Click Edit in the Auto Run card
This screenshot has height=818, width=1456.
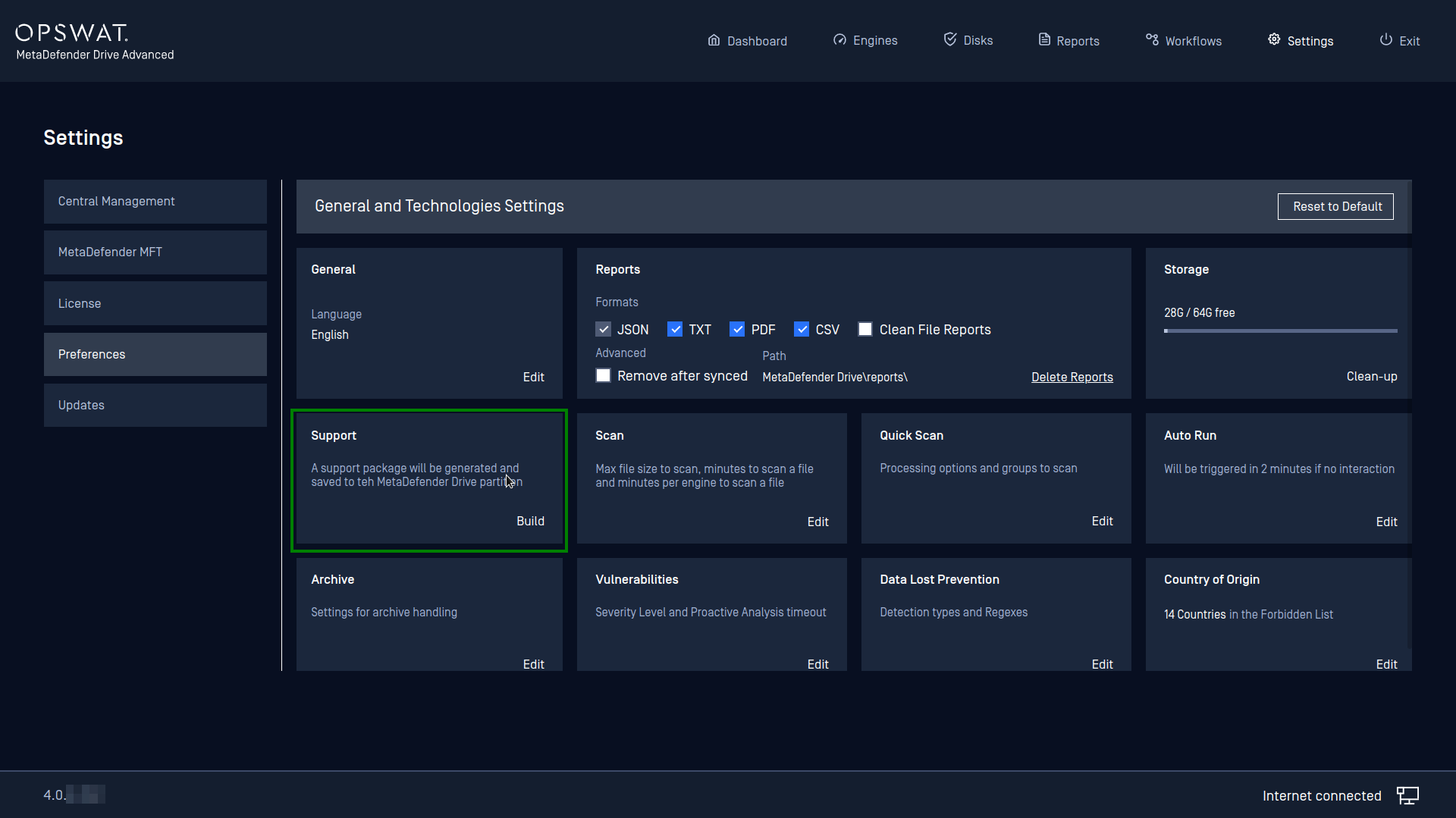[1386, 522]
